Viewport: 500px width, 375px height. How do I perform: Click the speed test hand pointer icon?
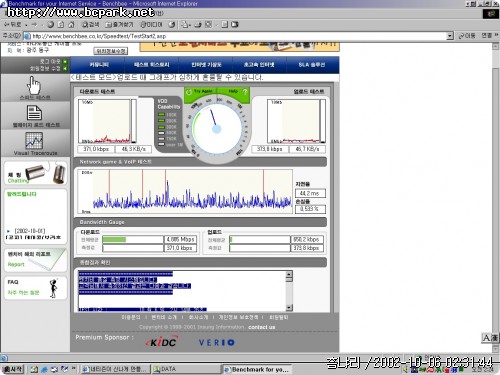pyautogui.click(x=34, y=85)
